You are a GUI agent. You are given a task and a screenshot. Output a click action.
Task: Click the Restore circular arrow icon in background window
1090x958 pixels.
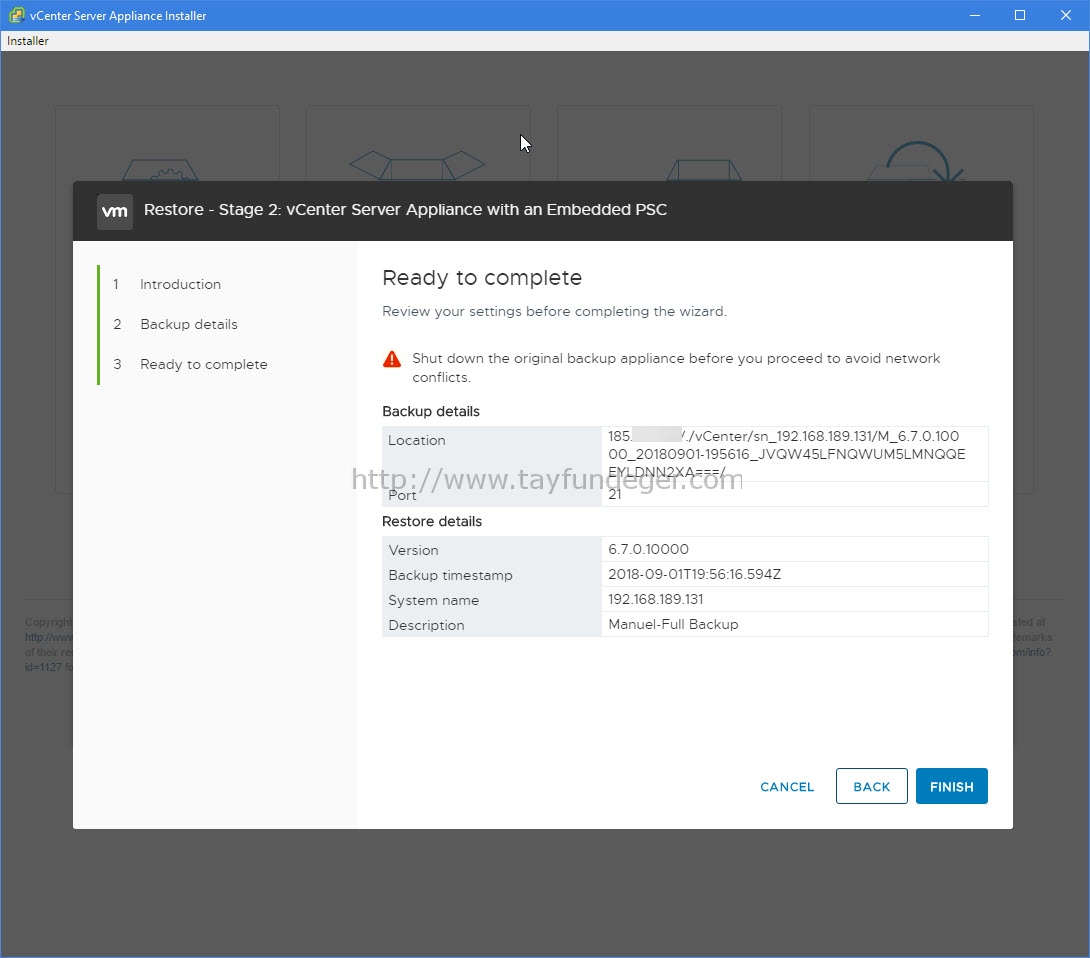pyautogui.click(x=918, y=161)
